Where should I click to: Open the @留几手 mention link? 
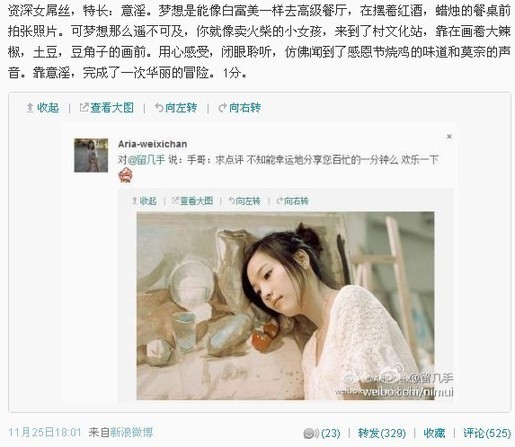(146, 160)
